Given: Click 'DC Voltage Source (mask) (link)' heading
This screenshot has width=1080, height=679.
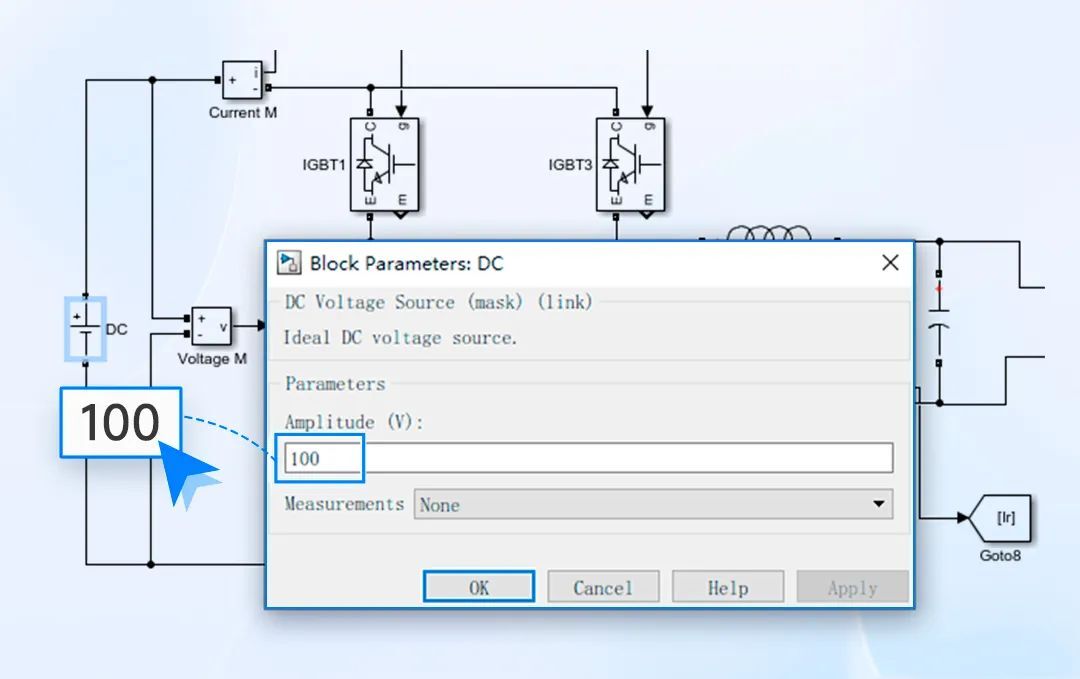Looking at the screenshot, I should [439, 302].
